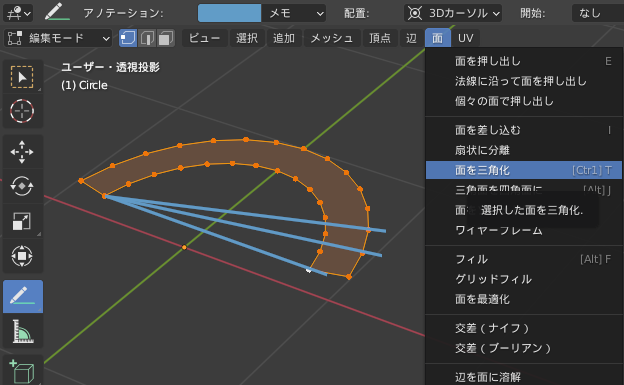Select the Transform tool
This screenshot has width=624, height=385.
point(22,256)
